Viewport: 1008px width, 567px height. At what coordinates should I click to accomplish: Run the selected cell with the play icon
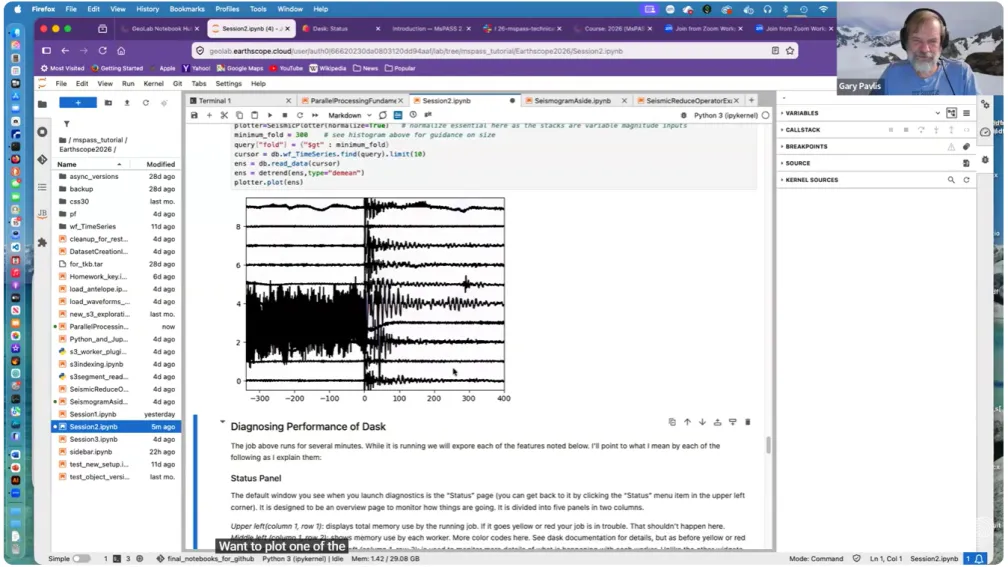point(270,115)
